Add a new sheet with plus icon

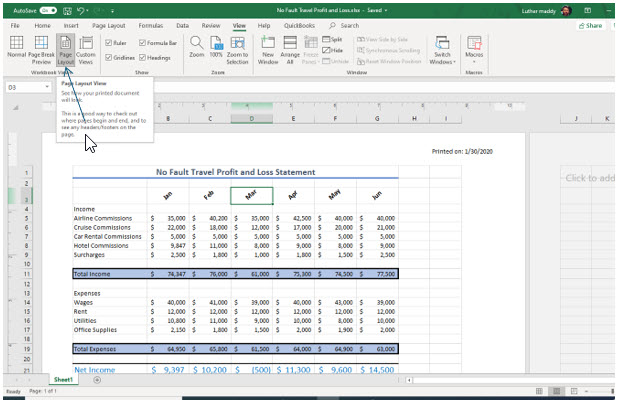pyautogui.click(x=97, y=380)
